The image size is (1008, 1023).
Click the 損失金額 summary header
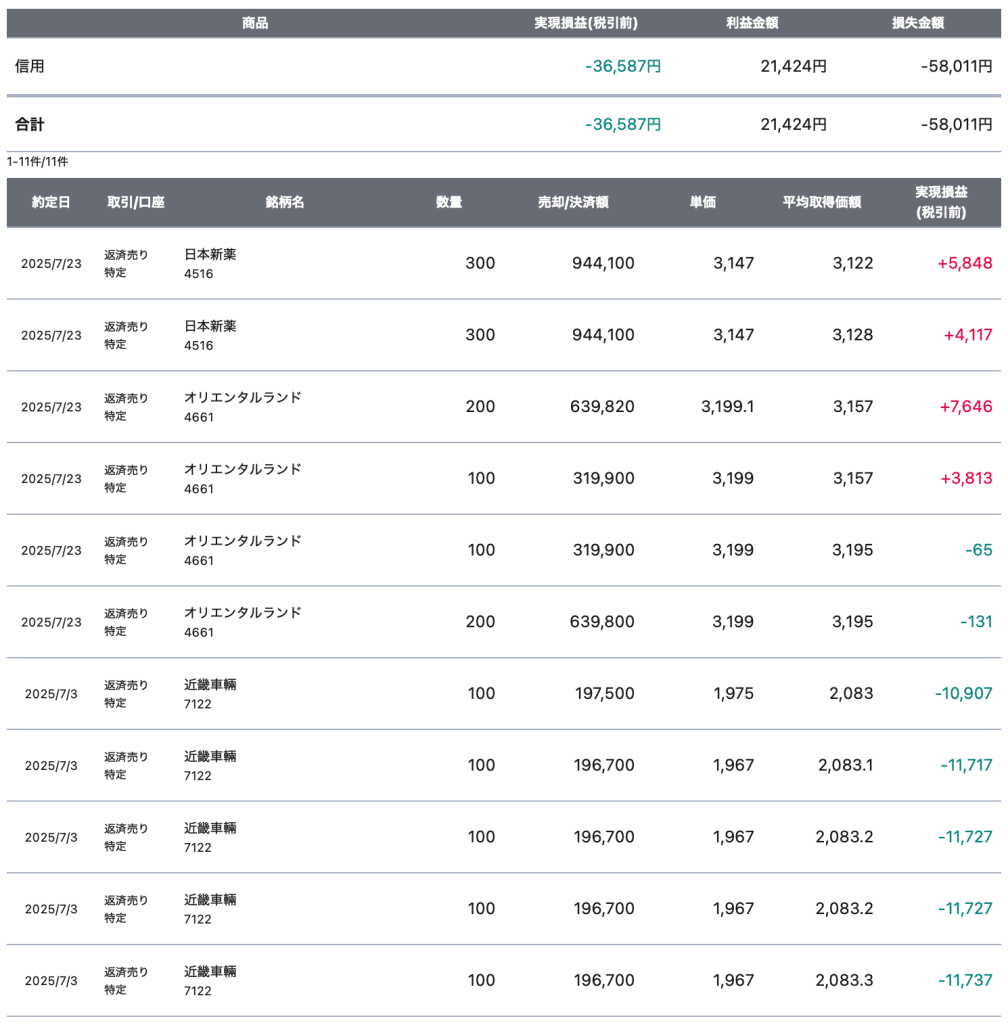[918, 23]
